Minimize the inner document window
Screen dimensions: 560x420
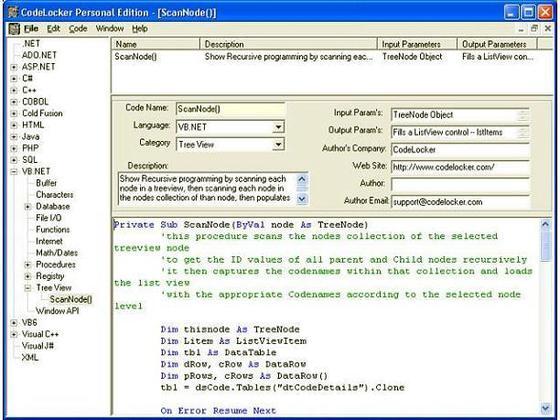point(521,29)
